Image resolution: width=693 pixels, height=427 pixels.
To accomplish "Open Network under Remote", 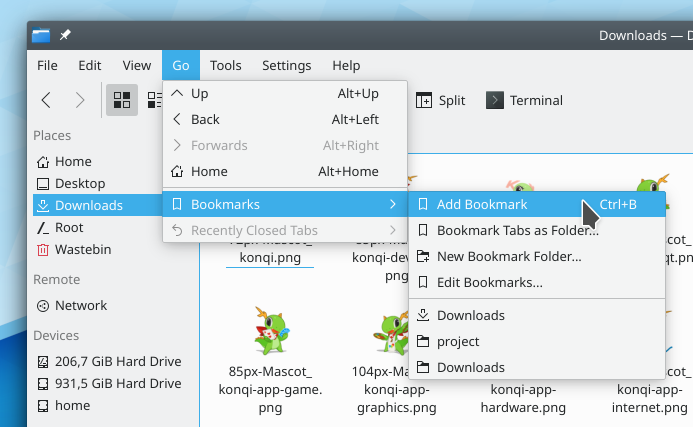I will click(81, 306).
